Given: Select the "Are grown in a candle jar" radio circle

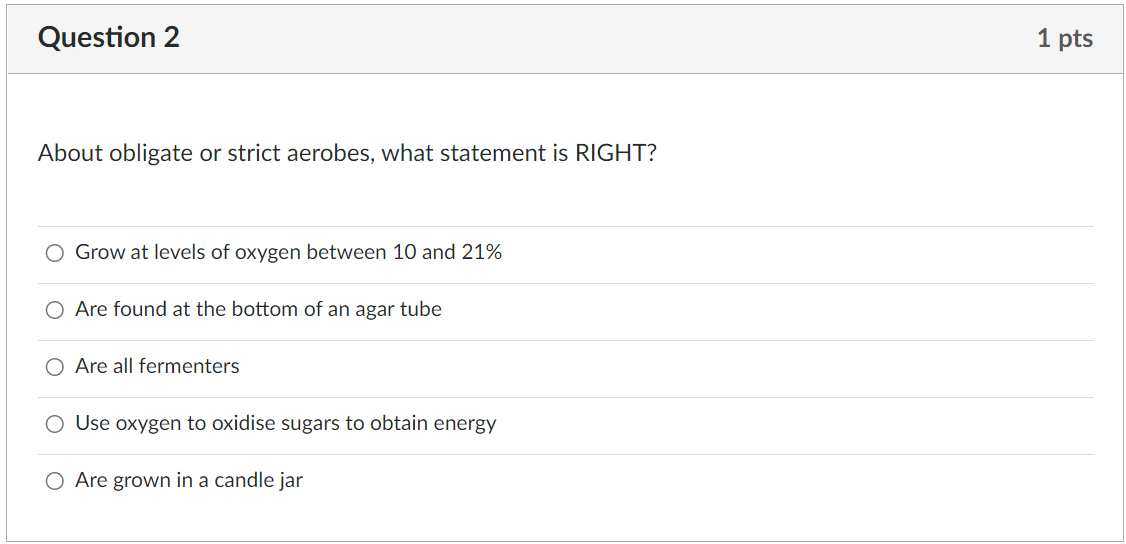Looking at the screenshot, I should pyautogui.click(x=55, y=481).
